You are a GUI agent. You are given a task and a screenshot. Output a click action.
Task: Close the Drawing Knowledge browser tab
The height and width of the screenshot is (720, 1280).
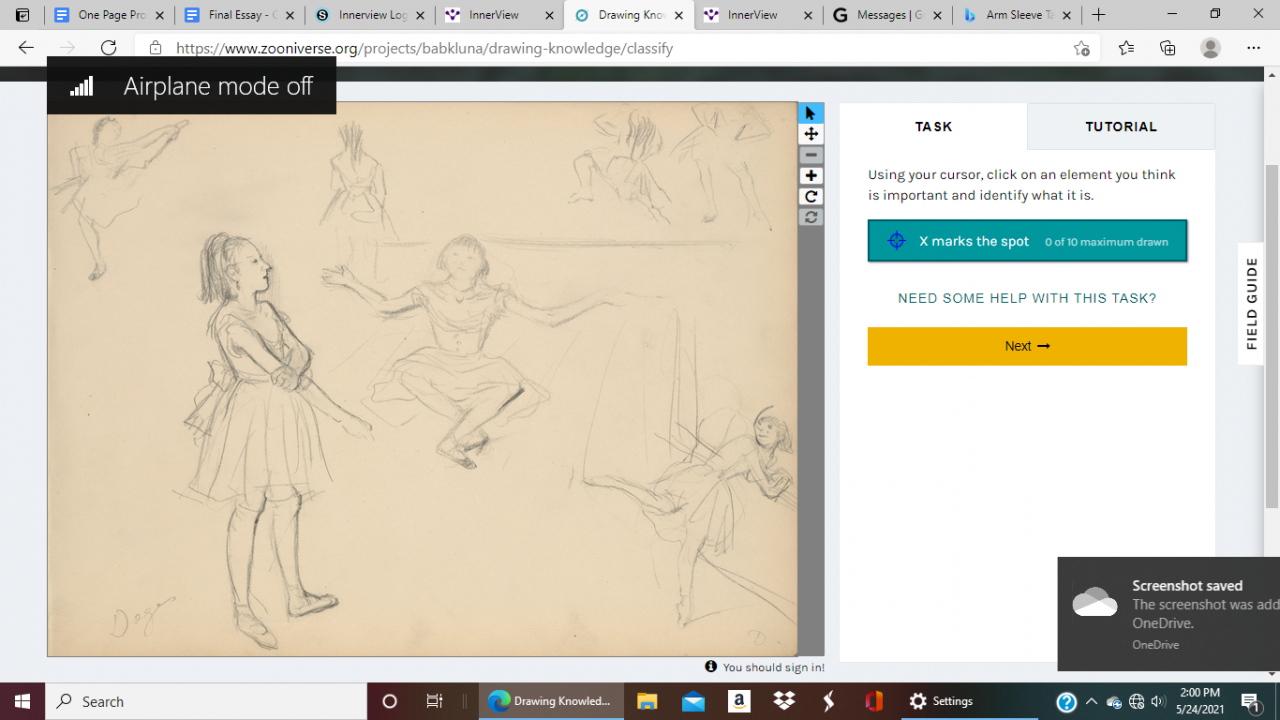point(678,15)
